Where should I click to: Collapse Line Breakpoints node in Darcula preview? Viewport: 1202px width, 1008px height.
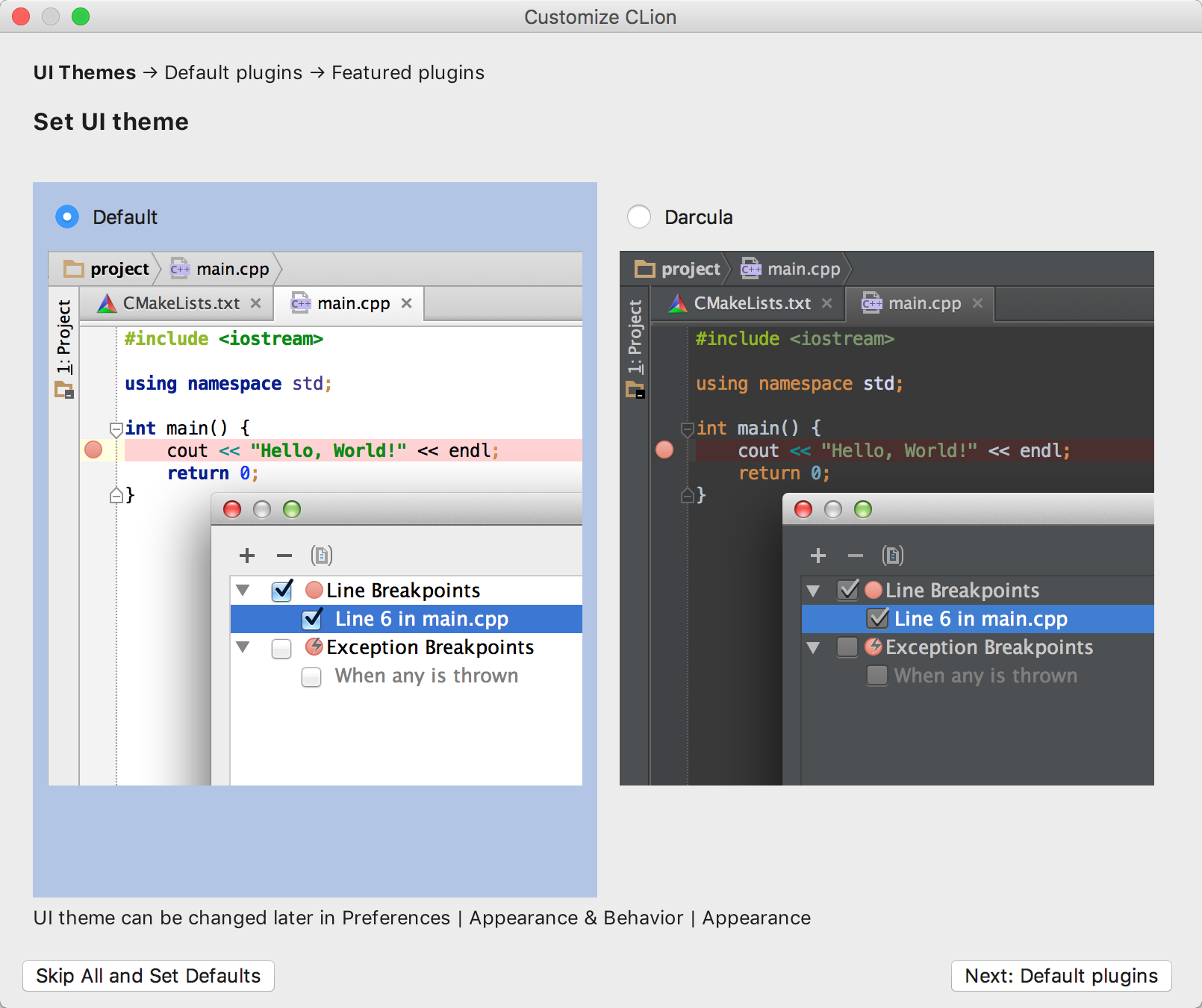tap(814, 590)
